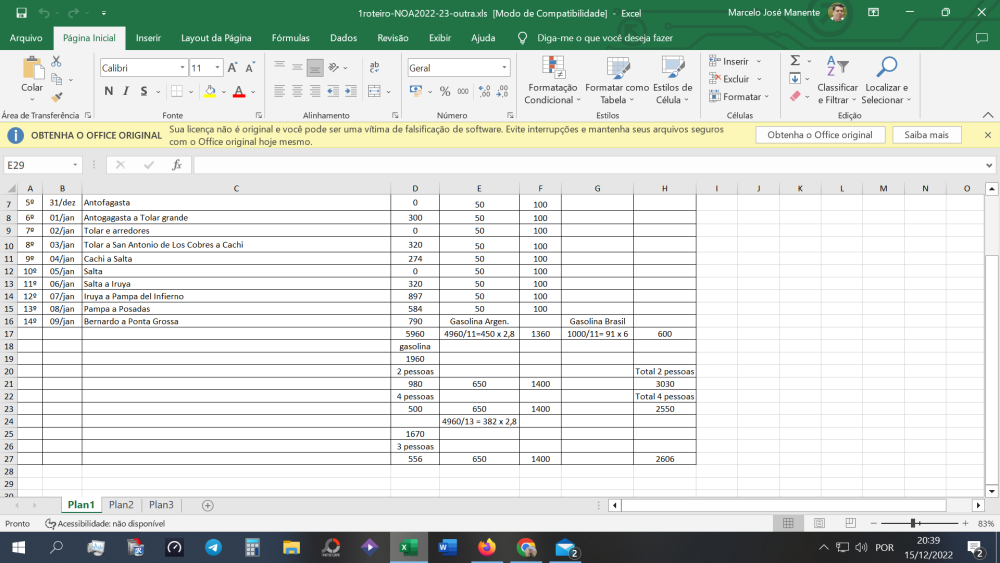The image size is (1000, 563).
Task: Add a new sheet with the plus icon
Action: tap(208, 505)
